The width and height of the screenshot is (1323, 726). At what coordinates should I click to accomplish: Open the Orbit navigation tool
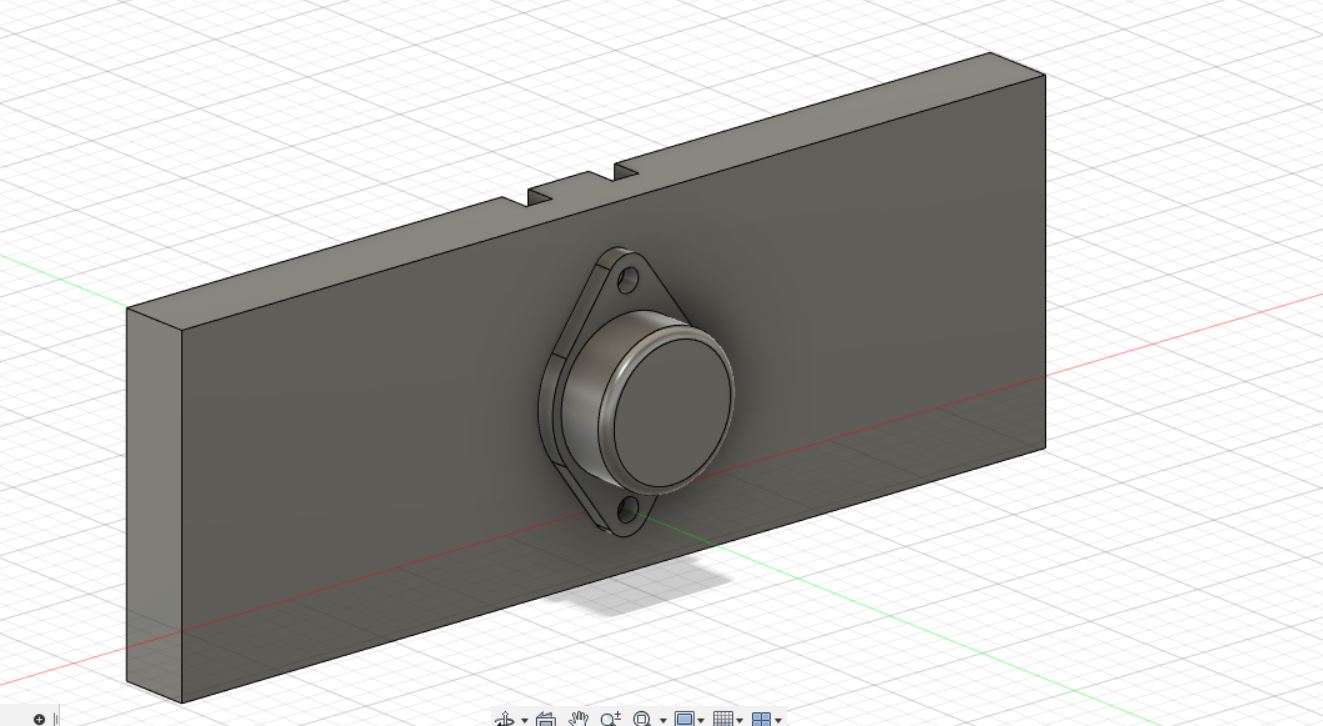coord(505,719)
